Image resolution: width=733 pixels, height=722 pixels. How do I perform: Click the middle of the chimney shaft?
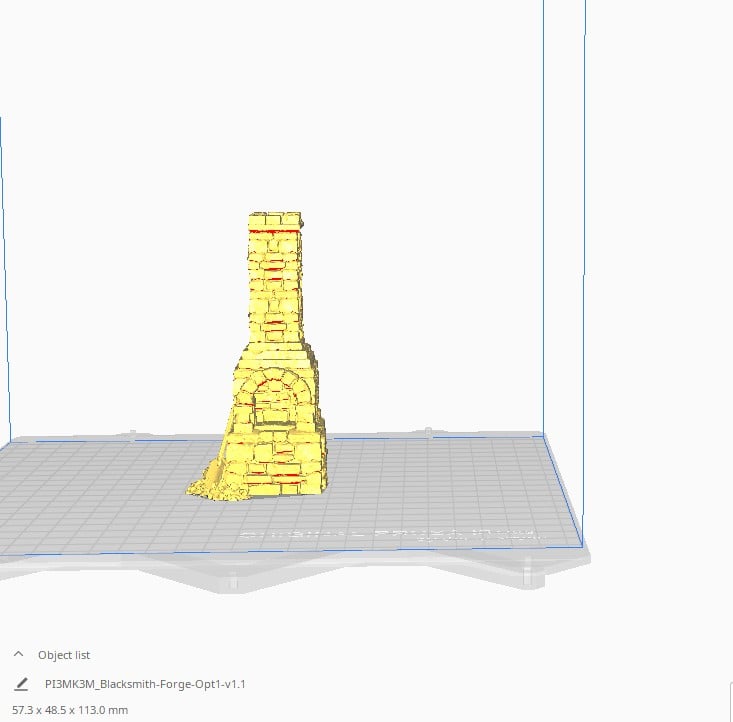pos(277,290)
